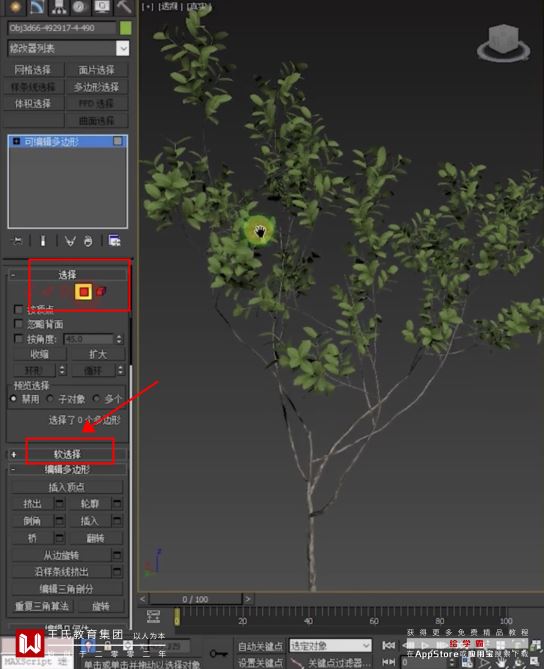Click Remove Modifier from stack icon
This screenshot has width=544, height=669.
[x=88, y=241]
